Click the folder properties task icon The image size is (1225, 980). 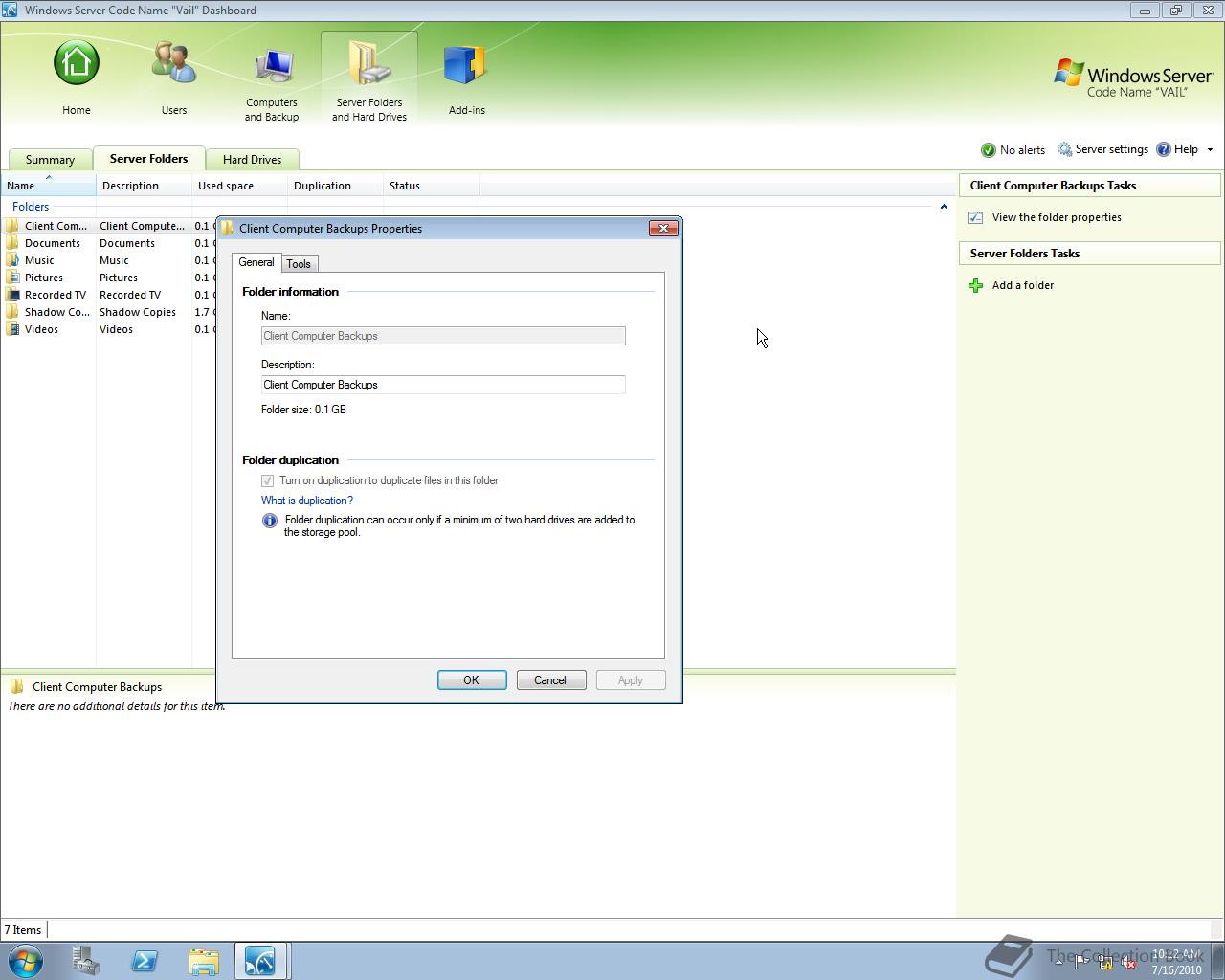[x=975, y=217]
